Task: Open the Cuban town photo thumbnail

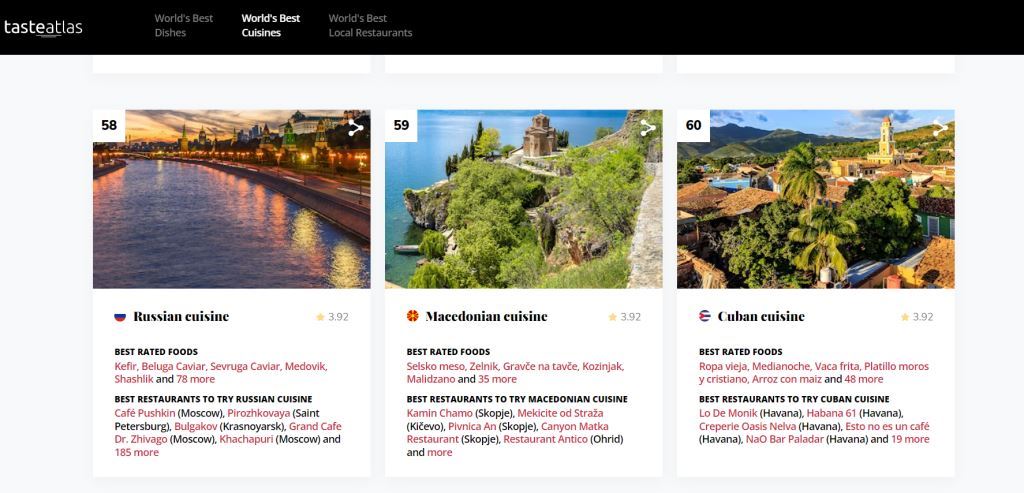Action: [816, 199]
